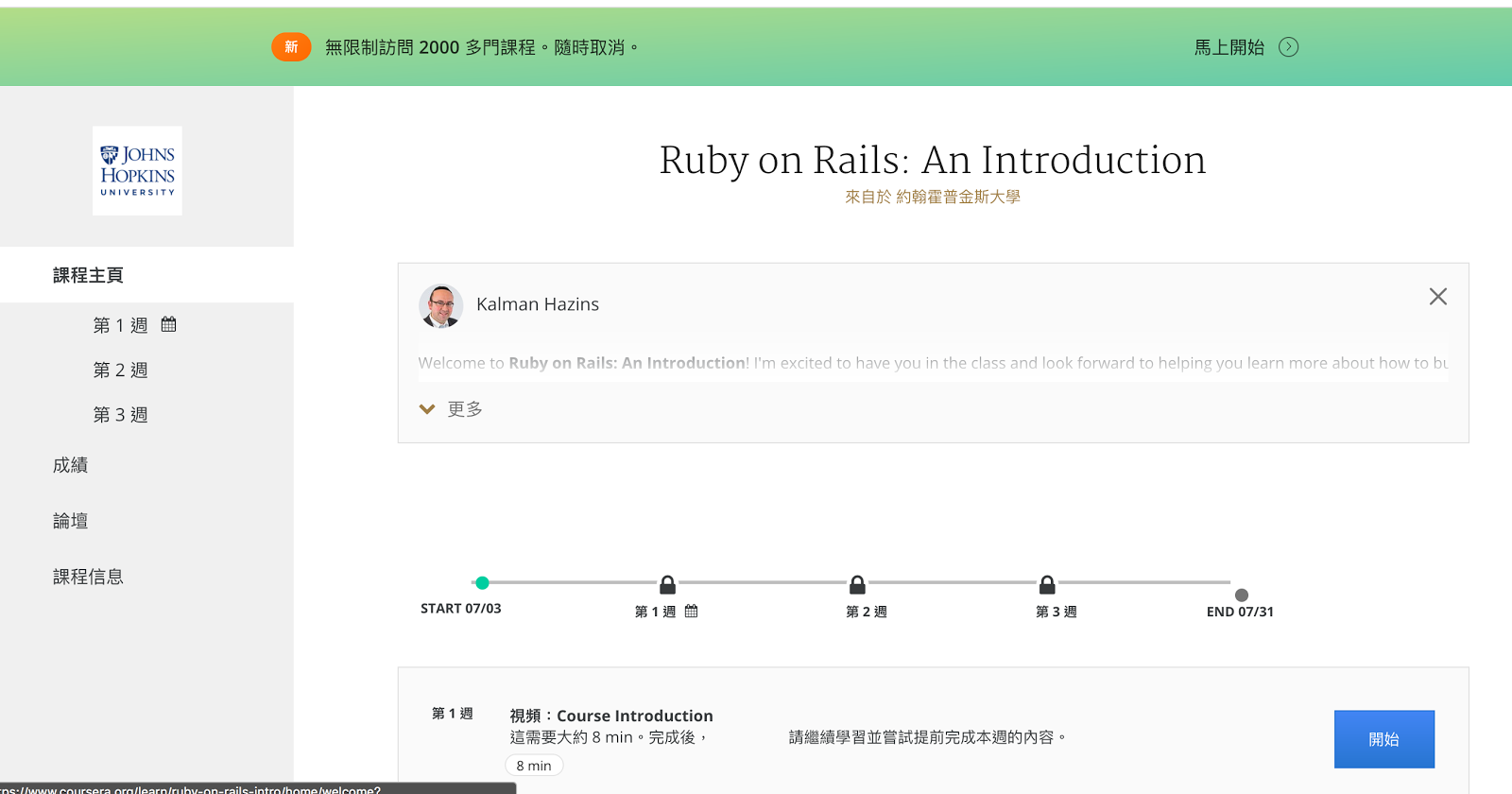The height and width of the screenshot is (794, 1512).
Task: Click the START 07/03 label
Action: 461,609
